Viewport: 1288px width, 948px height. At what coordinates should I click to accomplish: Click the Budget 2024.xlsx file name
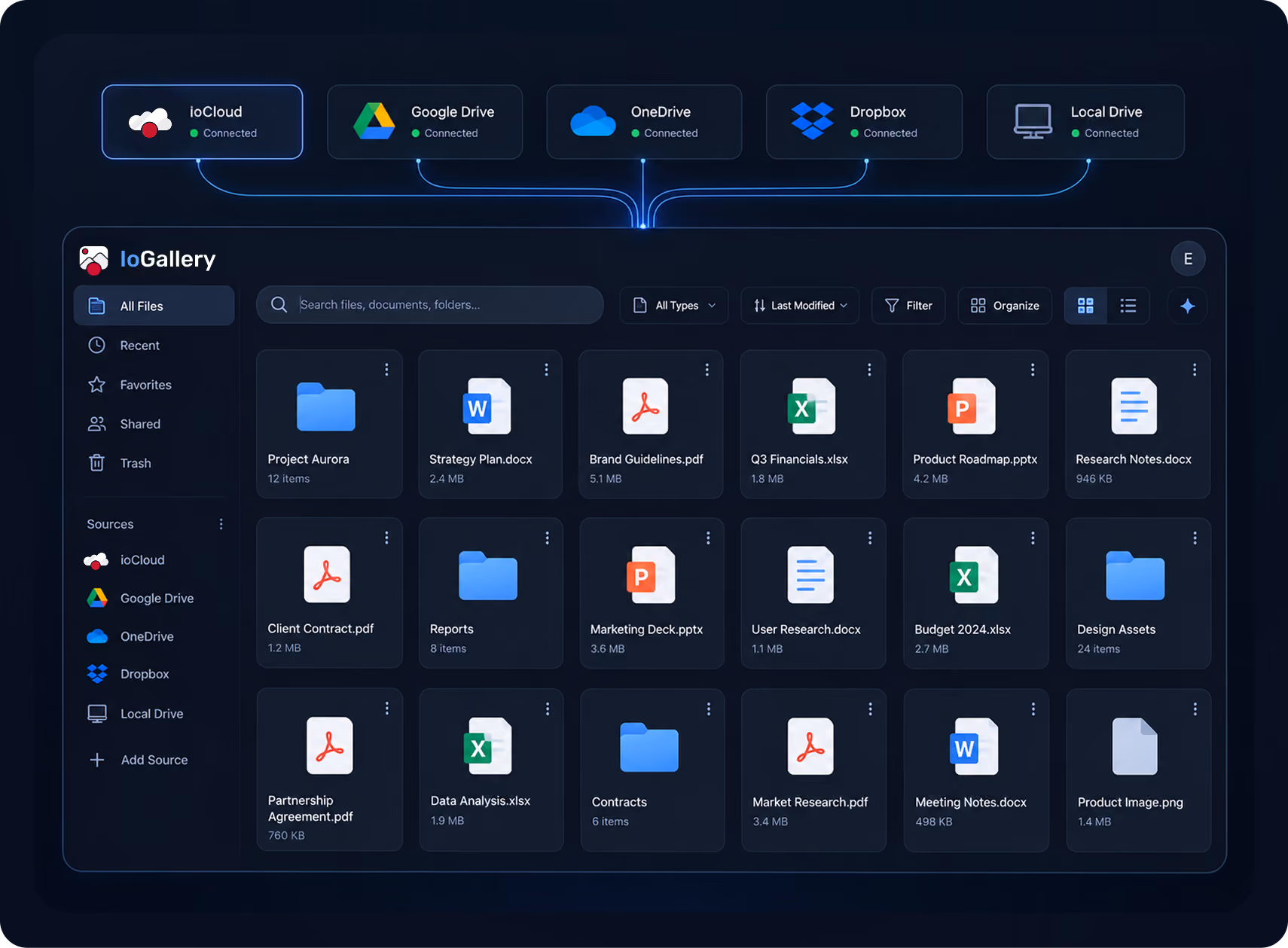[x=963, y=629]
